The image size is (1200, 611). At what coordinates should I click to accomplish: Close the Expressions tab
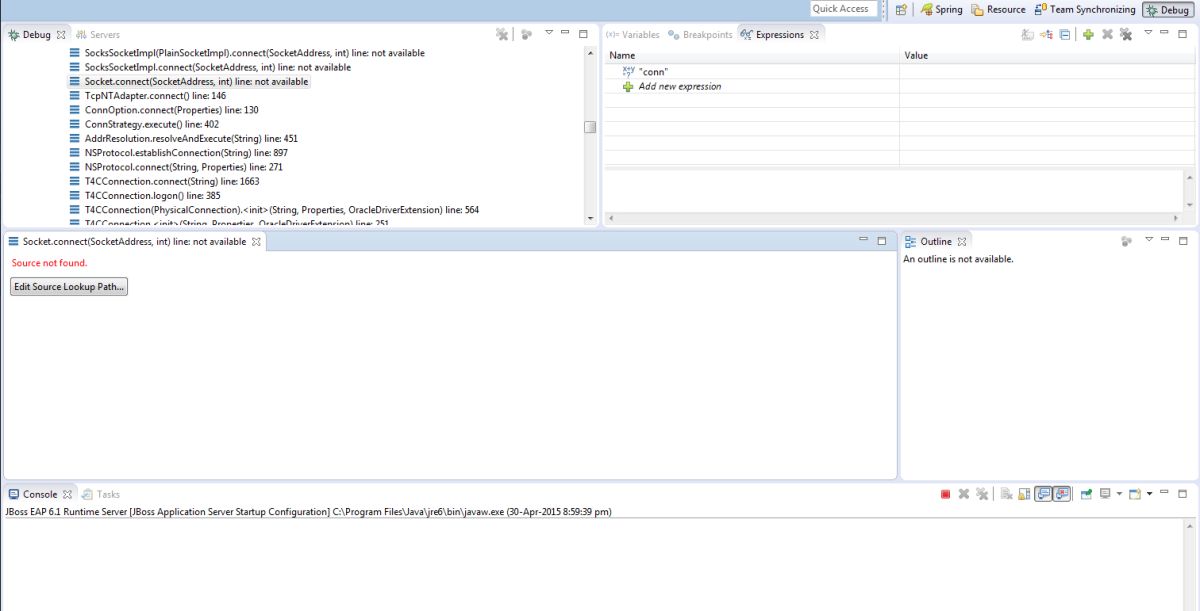click(x=814, y=34)
